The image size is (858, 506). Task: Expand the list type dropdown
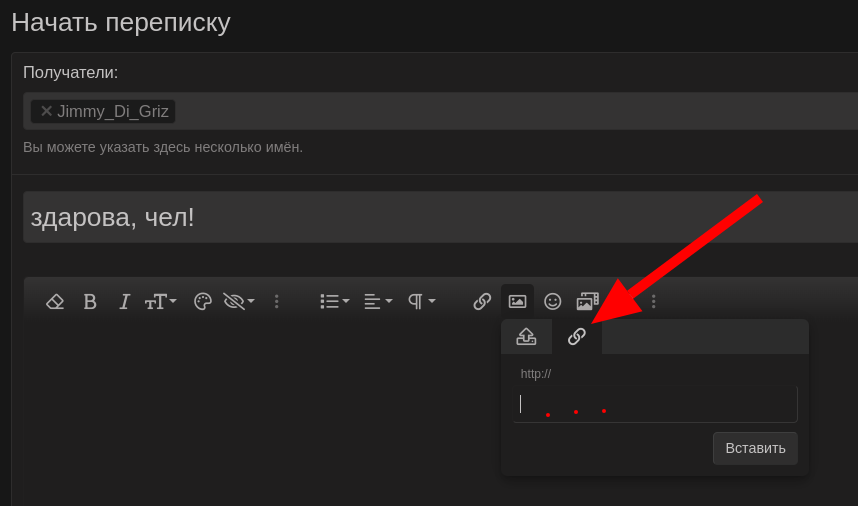[x=335, y=301]
